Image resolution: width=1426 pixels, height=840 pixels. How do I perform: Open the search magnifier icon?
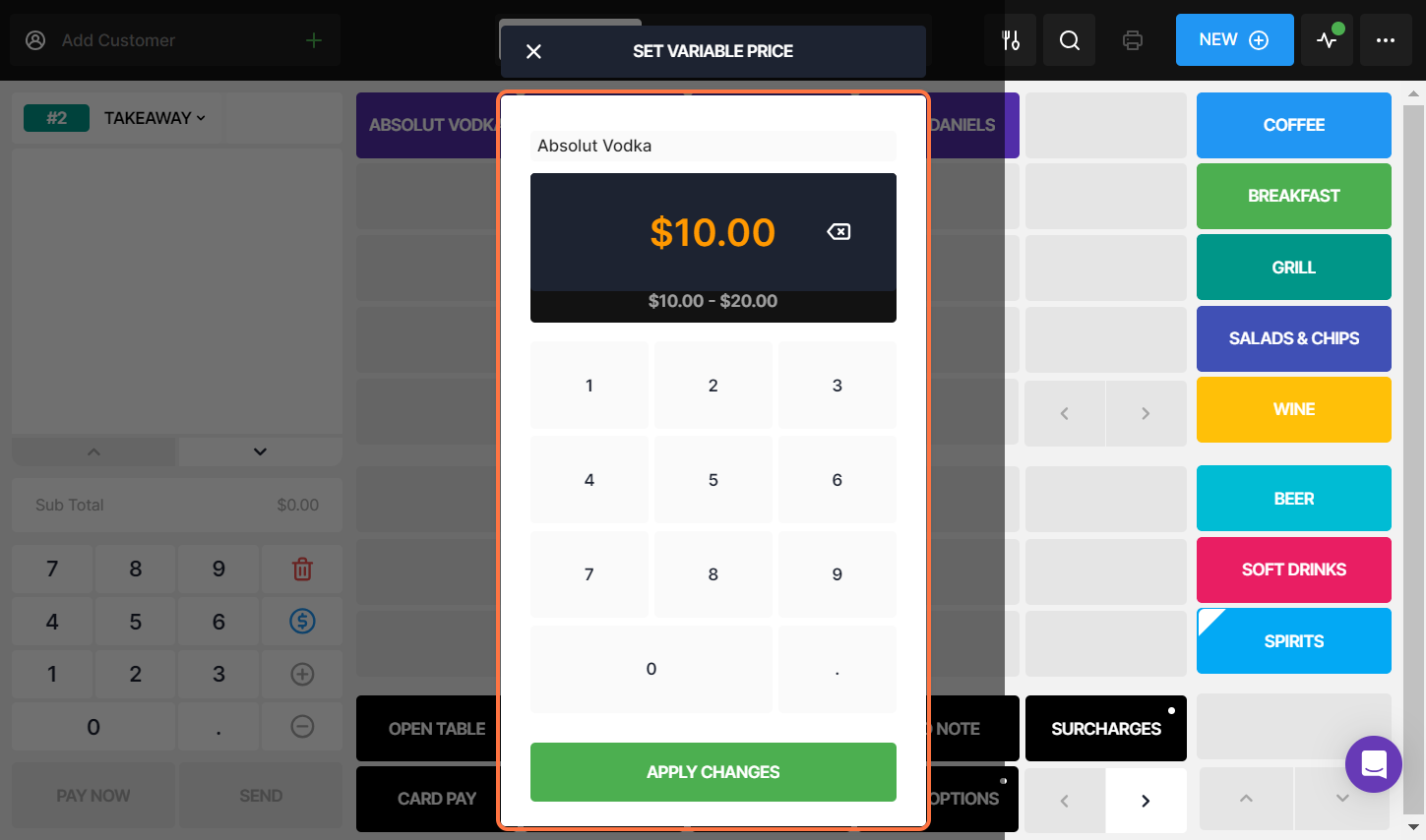tap(1070, 40)
